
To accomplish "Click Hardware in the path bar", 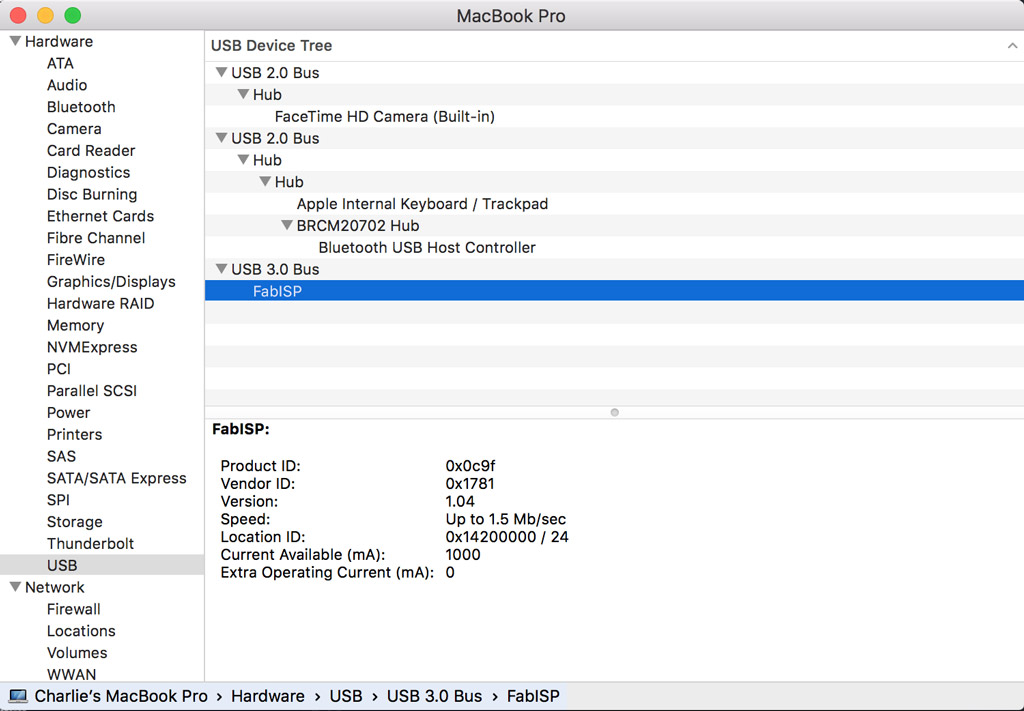I will click(x=268, y=696).
